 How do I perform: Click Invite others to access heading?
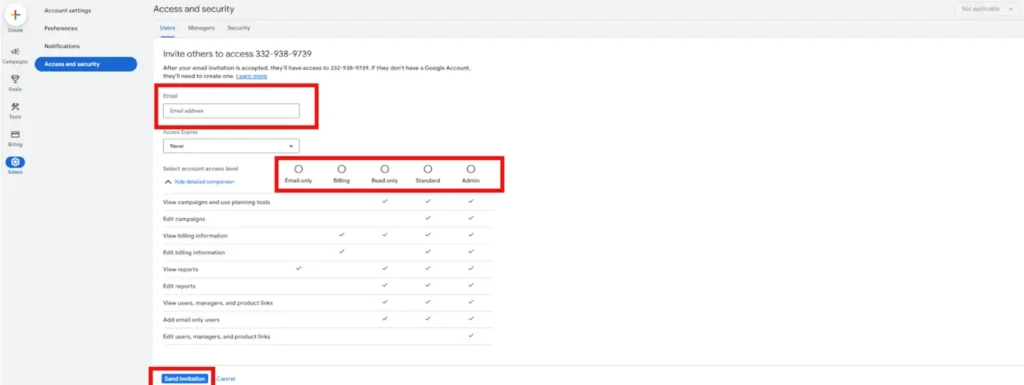[x=238, y=54]
